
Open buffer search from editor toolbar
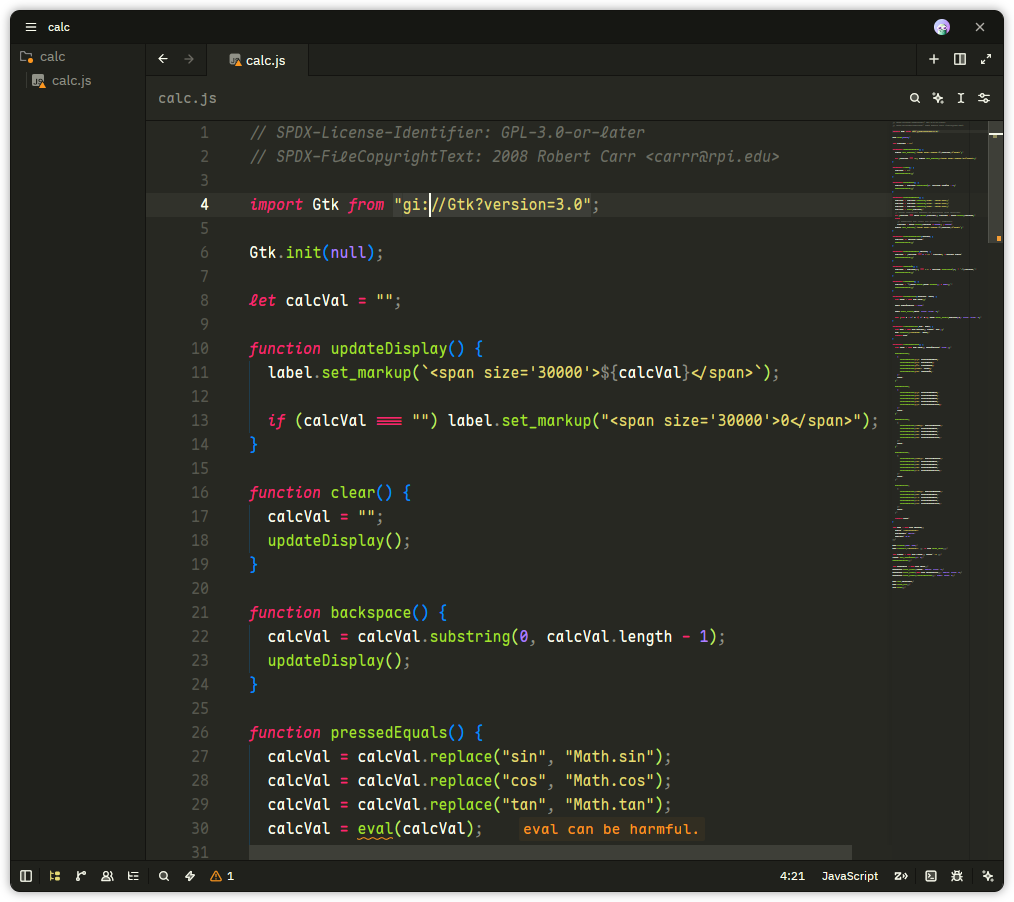tap(914, 98)
